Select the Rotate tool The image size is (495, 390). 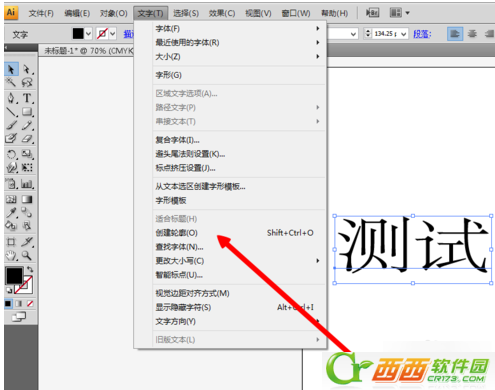point(11,154)
